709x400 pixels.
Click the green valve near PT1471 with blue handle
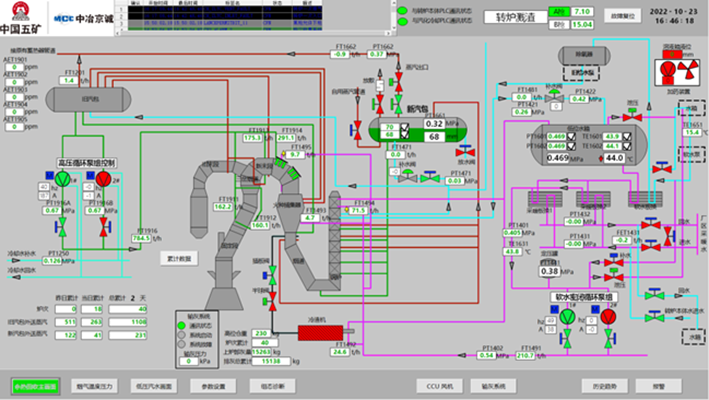point(430,177)
